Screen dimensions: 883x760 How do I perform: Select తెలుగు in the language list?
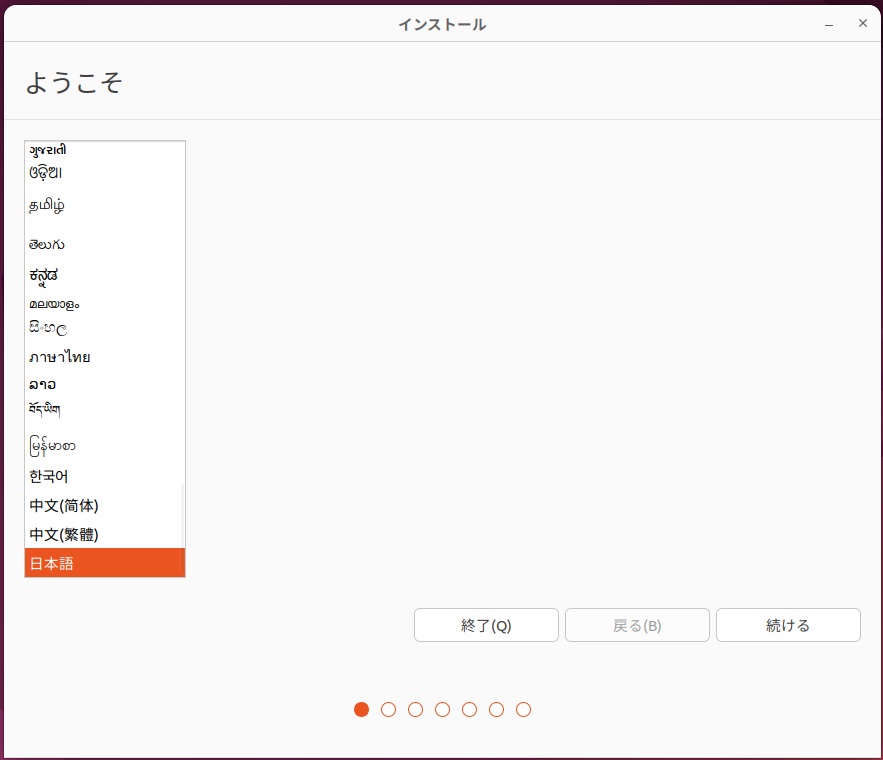[105, 244]
